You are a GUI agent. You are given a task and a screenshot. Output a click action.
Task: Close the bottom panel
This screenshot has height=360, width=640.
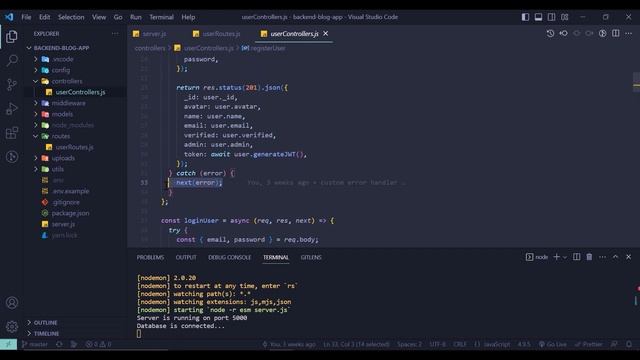(629, 257)
